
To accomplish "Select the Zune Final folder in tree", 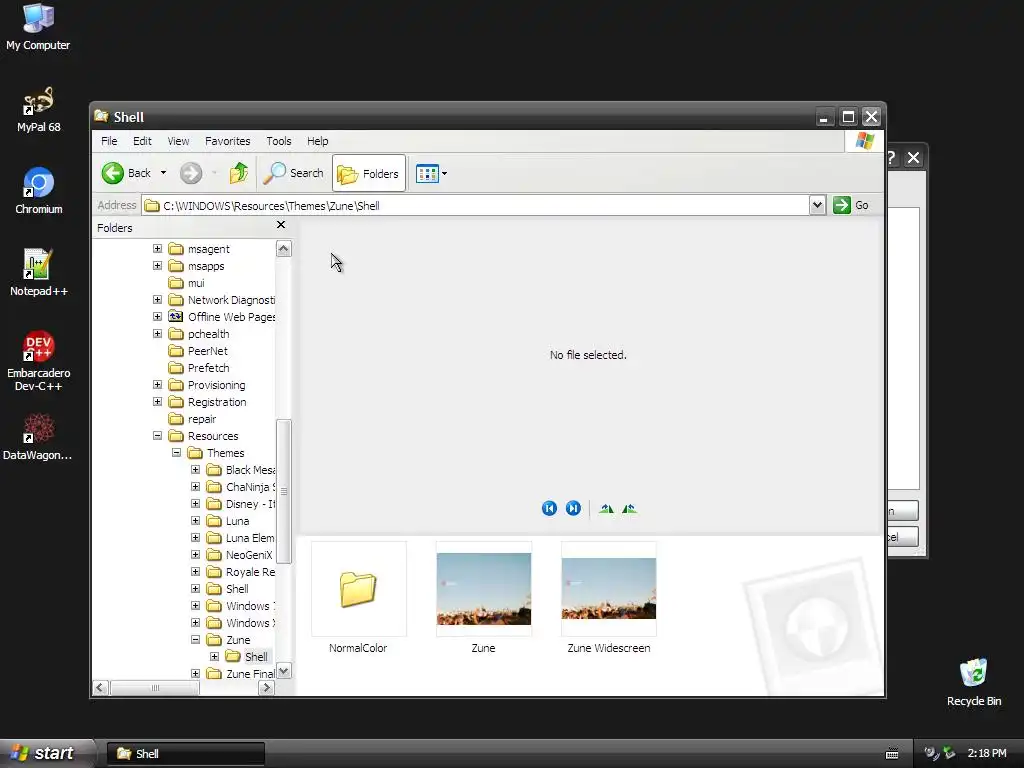I will pos(240,673).
